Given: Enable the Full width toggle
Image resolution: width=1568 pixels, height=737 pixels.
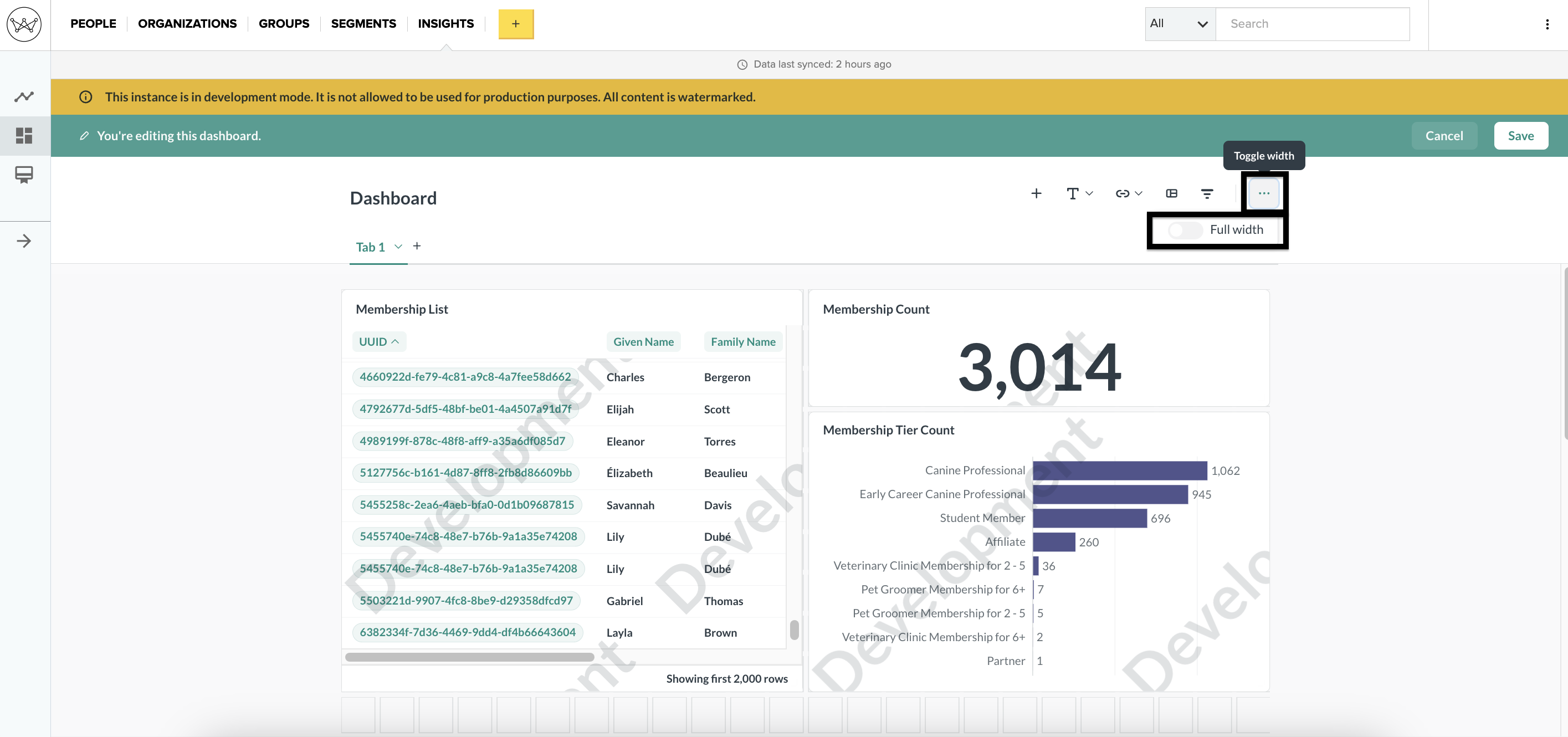Looking at the screenshot, I should 1185,229.
